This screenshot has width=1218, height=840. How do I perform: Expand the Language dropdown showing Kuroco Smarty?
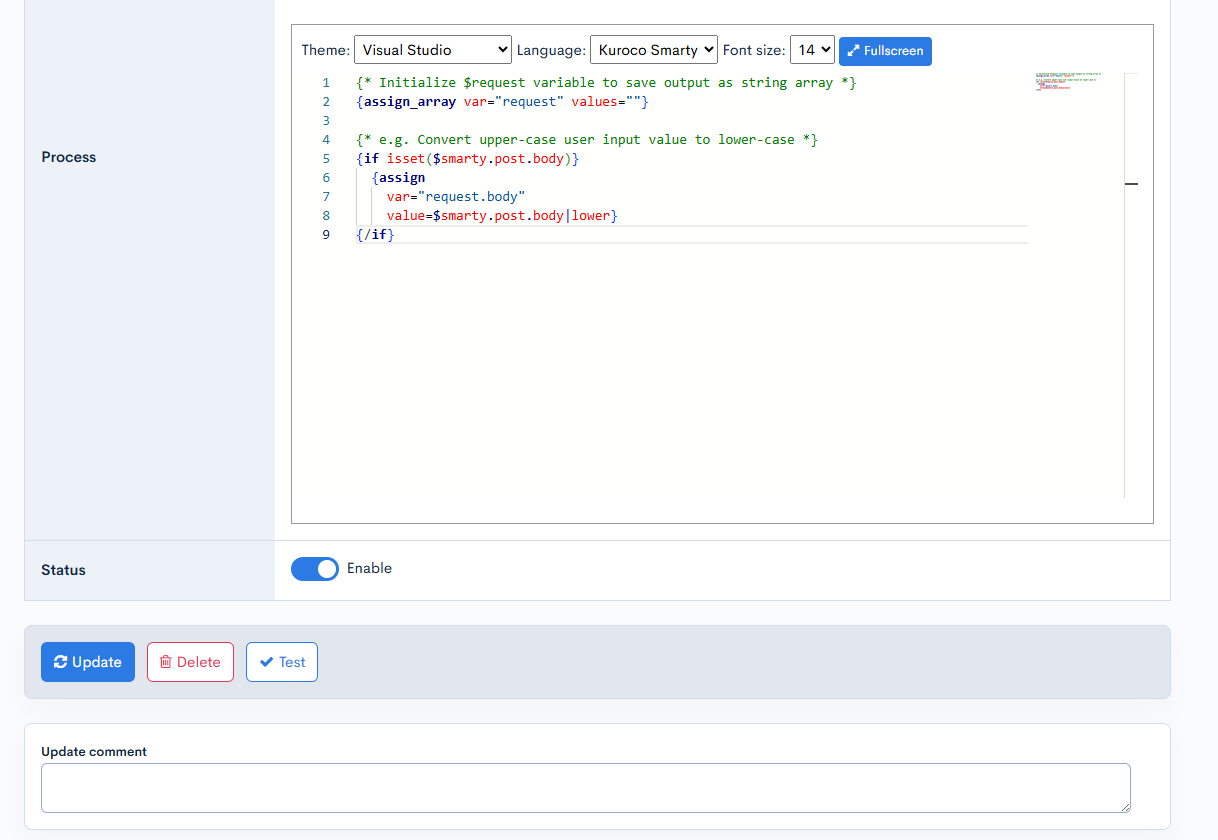tap(654, 50)
